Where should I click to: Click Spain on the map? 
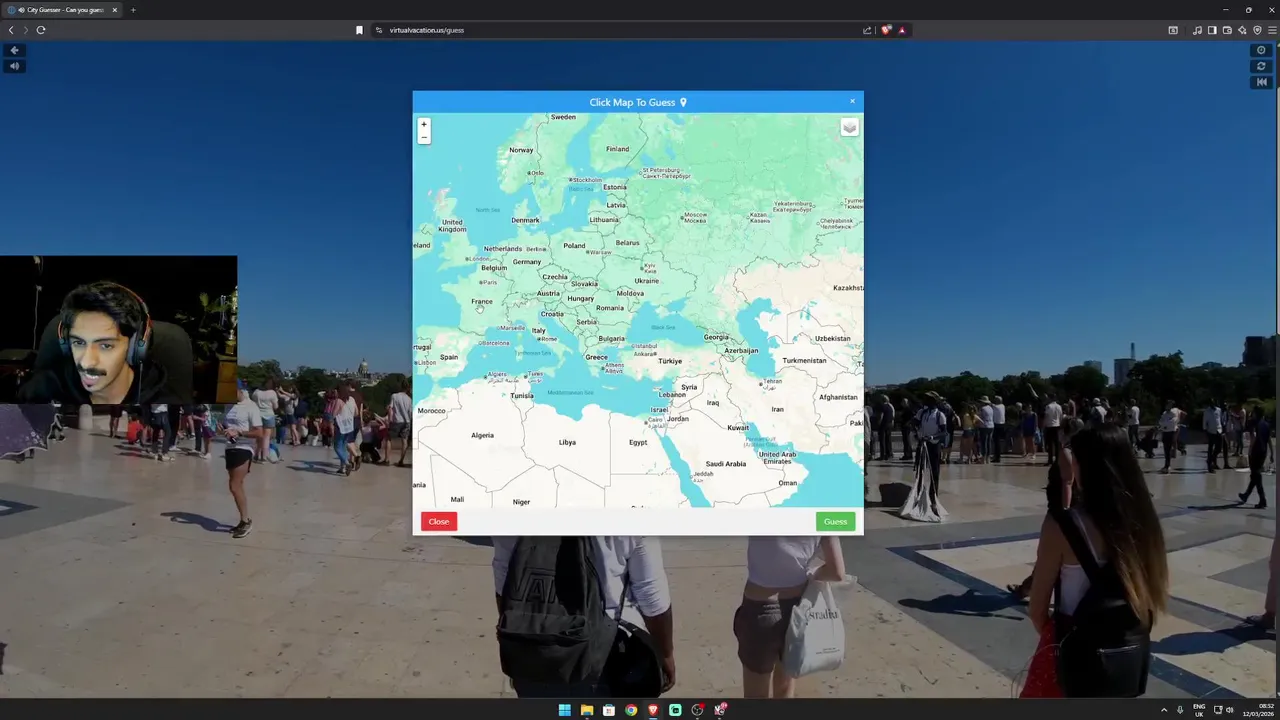(x=449, y=357)
